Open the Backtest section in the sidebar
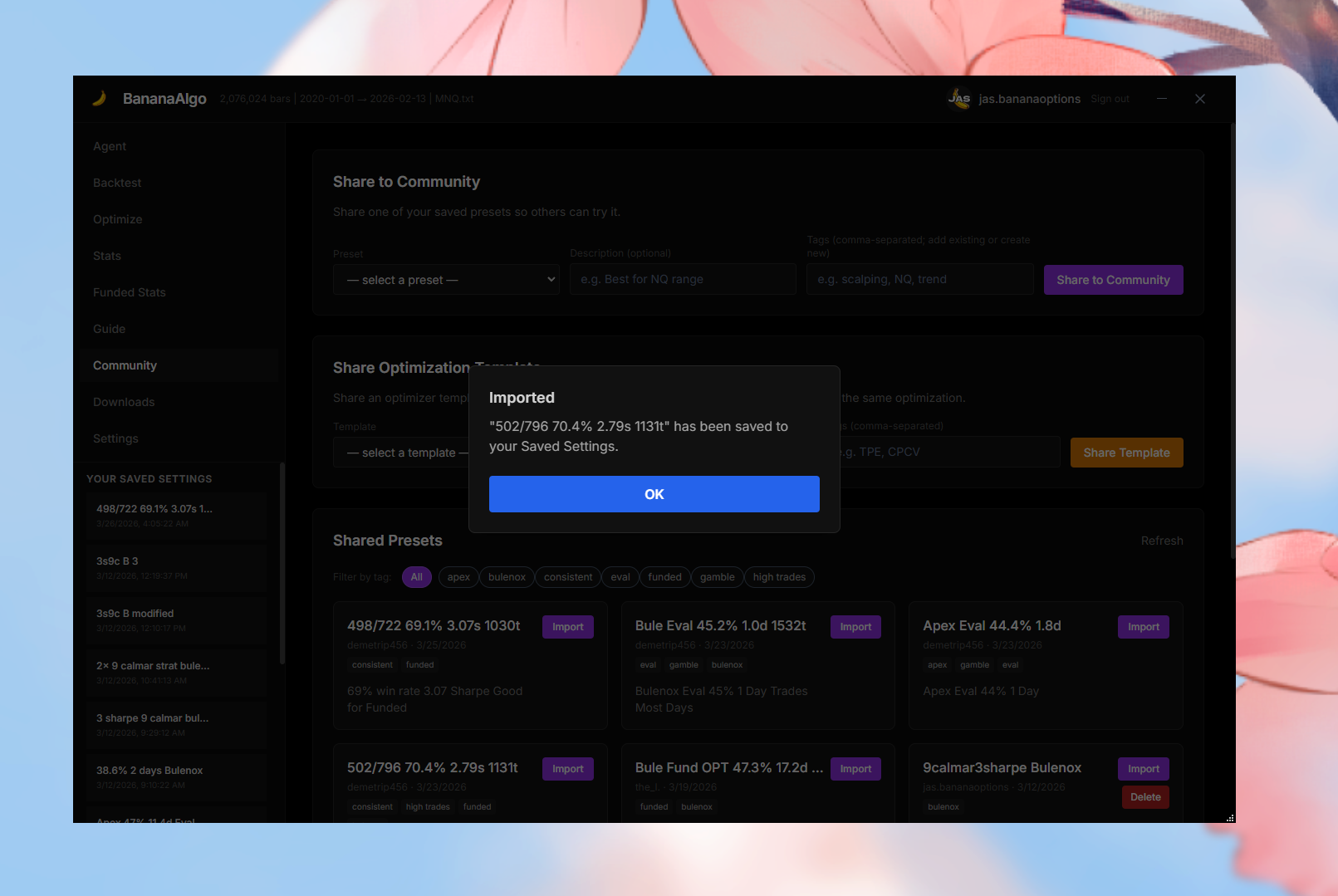 [x=116, y=182]
